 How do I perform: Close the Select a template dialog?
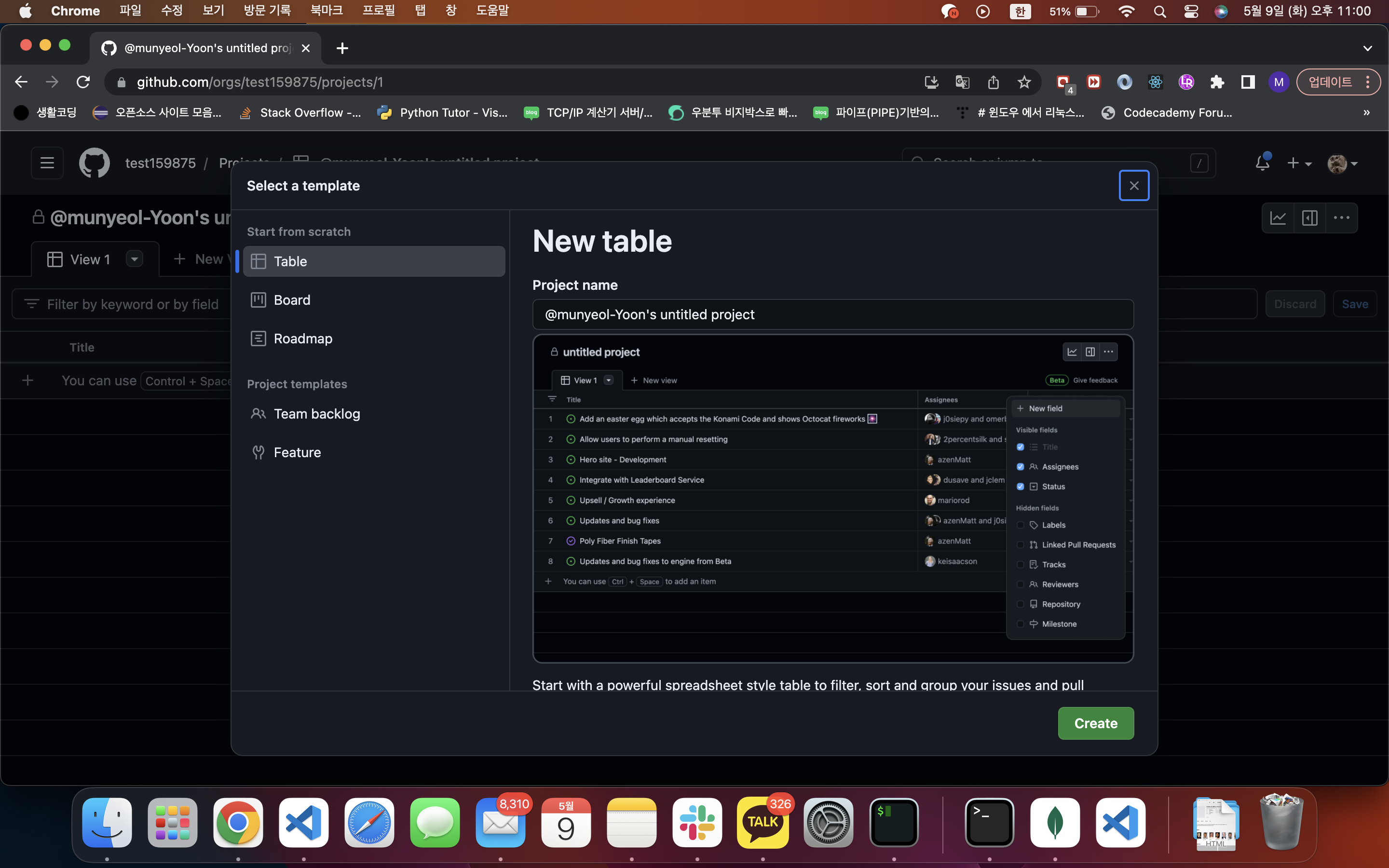click(1133, 186)
